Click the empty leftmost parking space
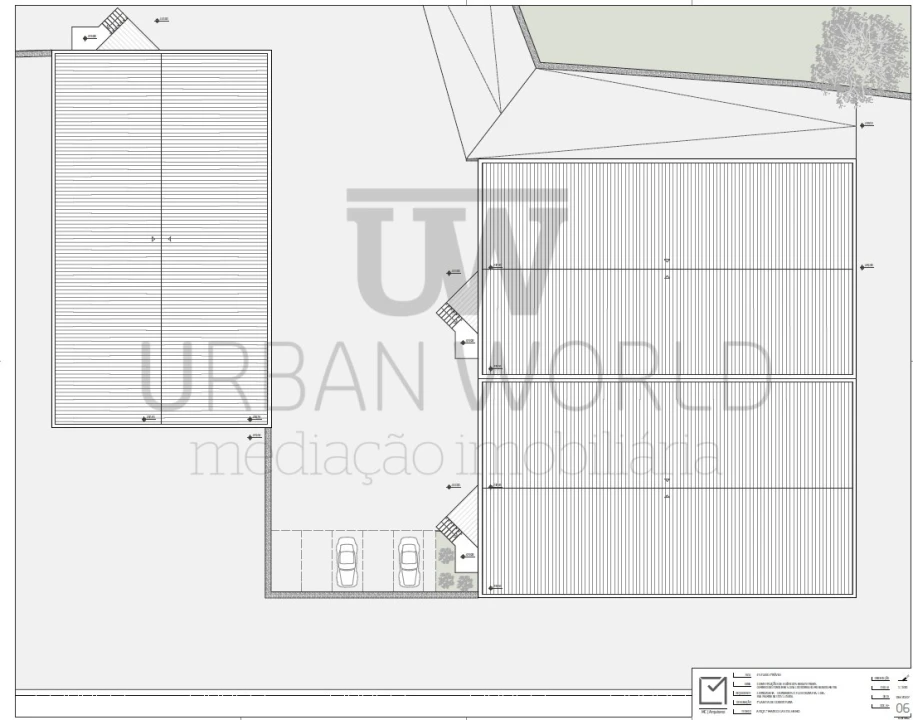The height and width of the screenshot is (720, 913). pos(285,560)
